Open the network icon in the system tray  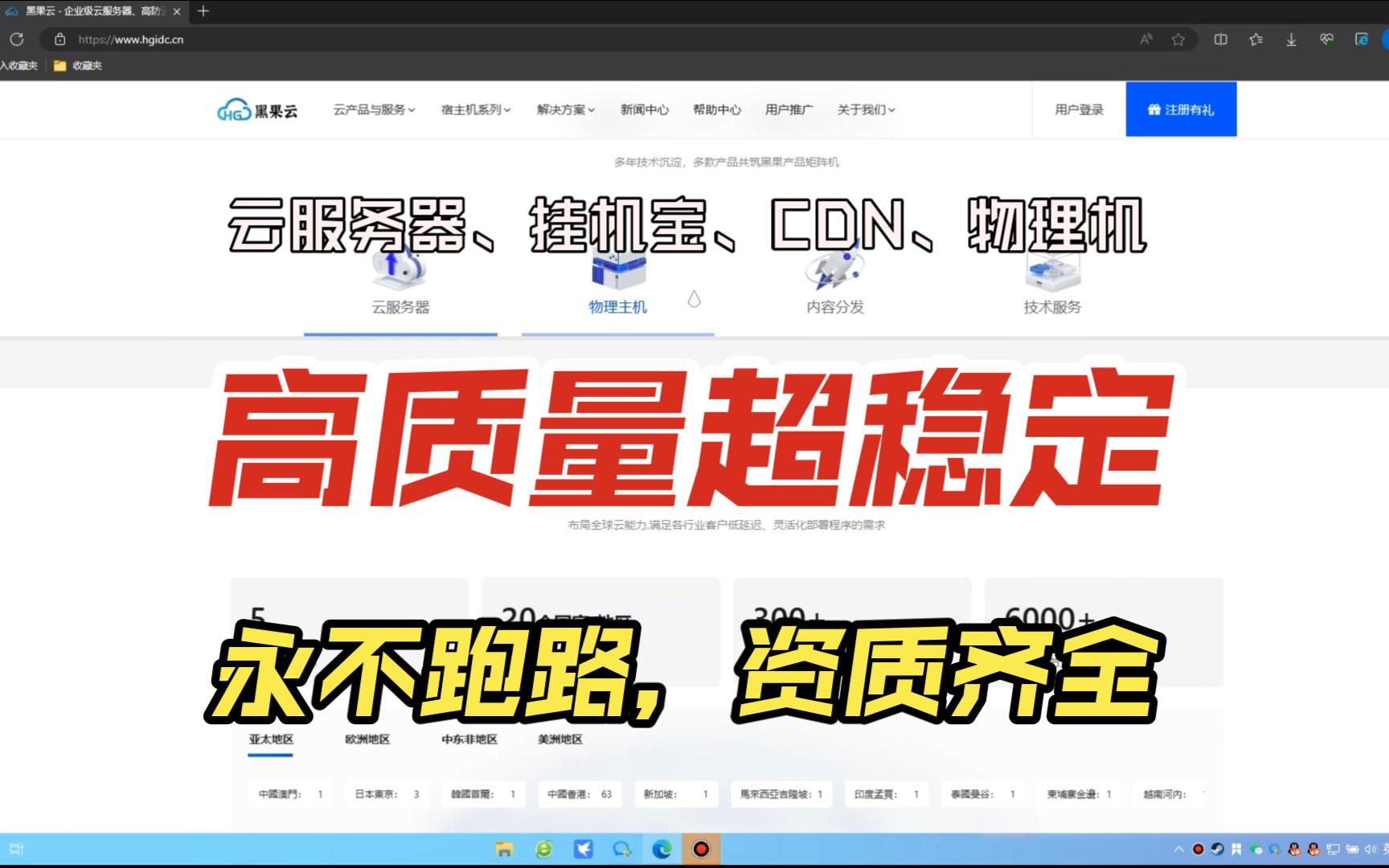coord(1334,849)
